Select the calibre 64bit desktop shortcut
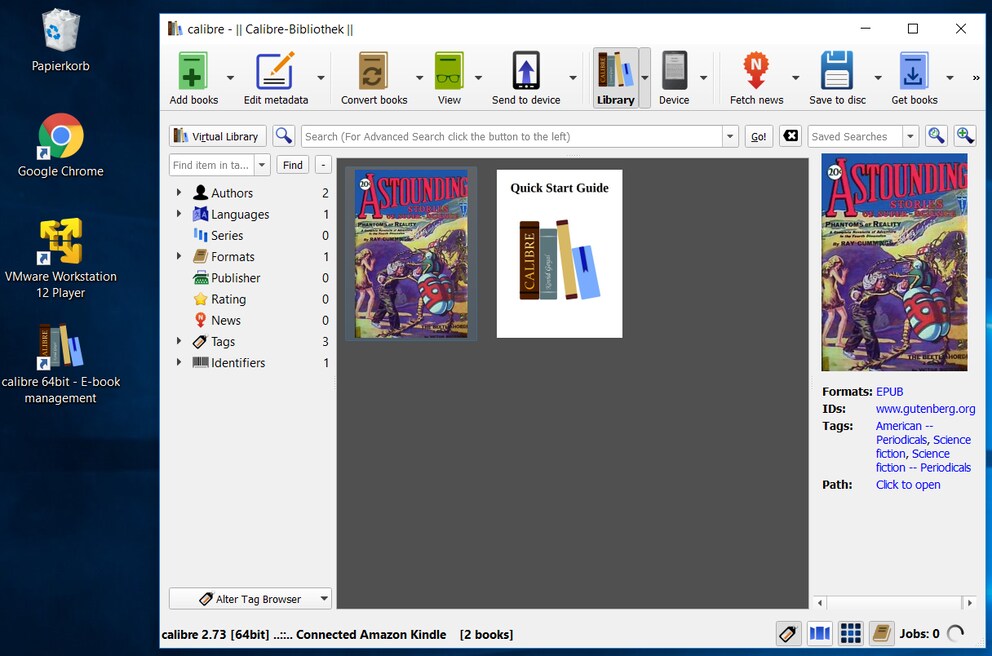Viewport: 992px width, 656px height. (x=61, y=364)
